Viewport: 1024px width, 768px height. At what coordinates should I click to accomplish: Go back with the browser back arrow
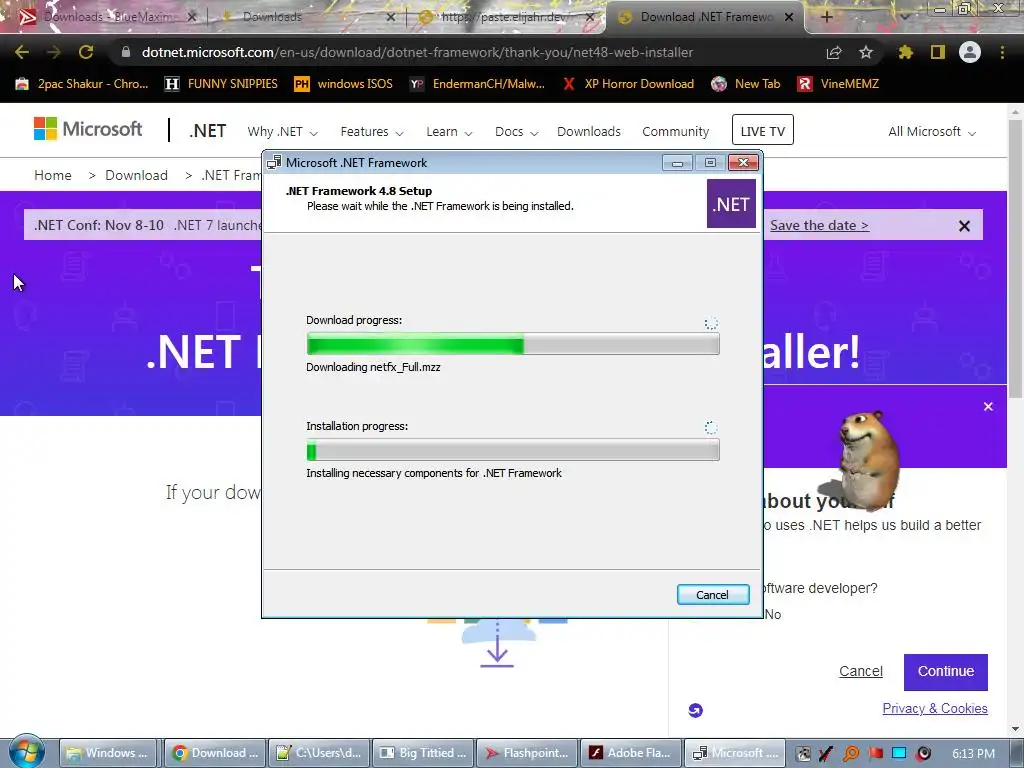22,52
